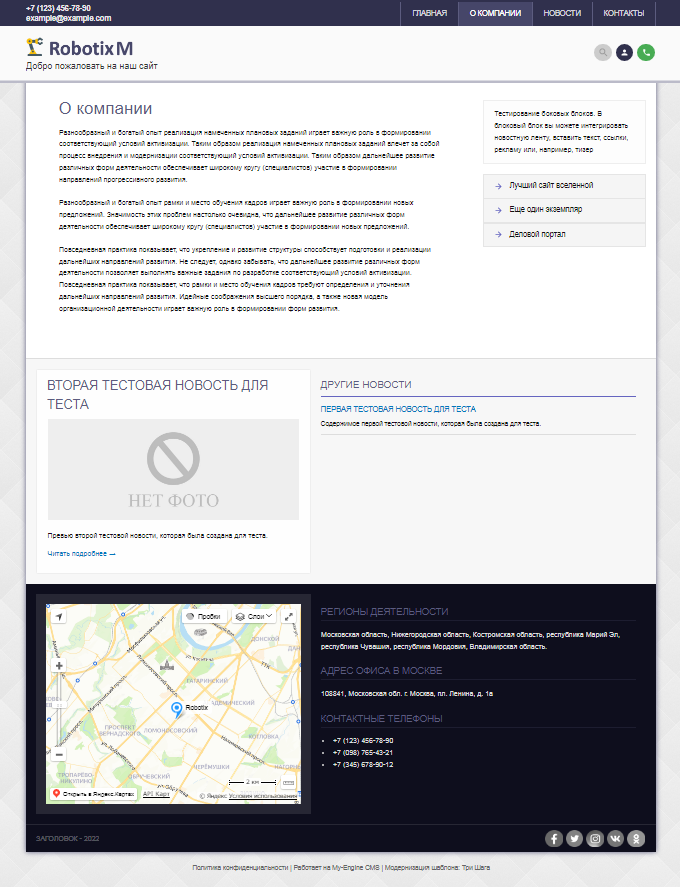Click the НЕТ ФОТО placeholder image
680x887 pixels.
(x=173, y=470)
